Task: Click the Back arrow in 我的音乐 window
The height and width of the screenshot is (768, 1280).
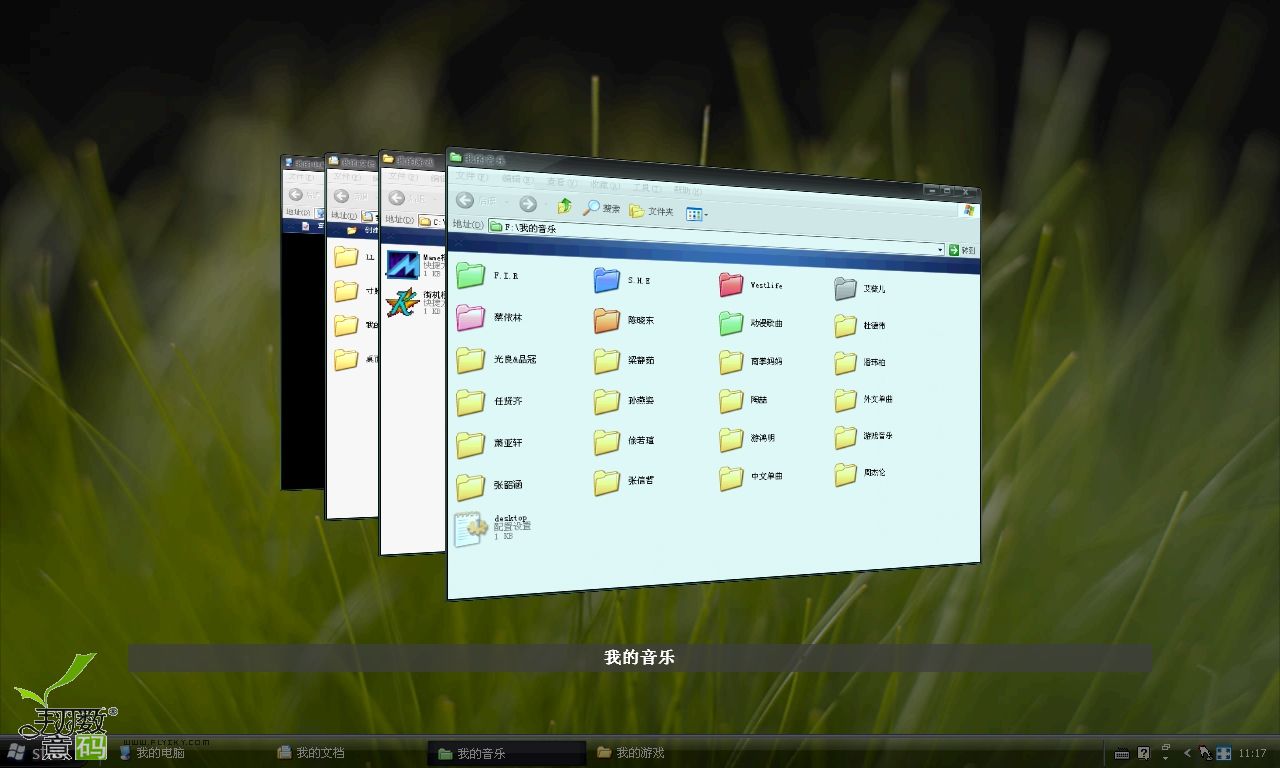Action: [465, 200]
